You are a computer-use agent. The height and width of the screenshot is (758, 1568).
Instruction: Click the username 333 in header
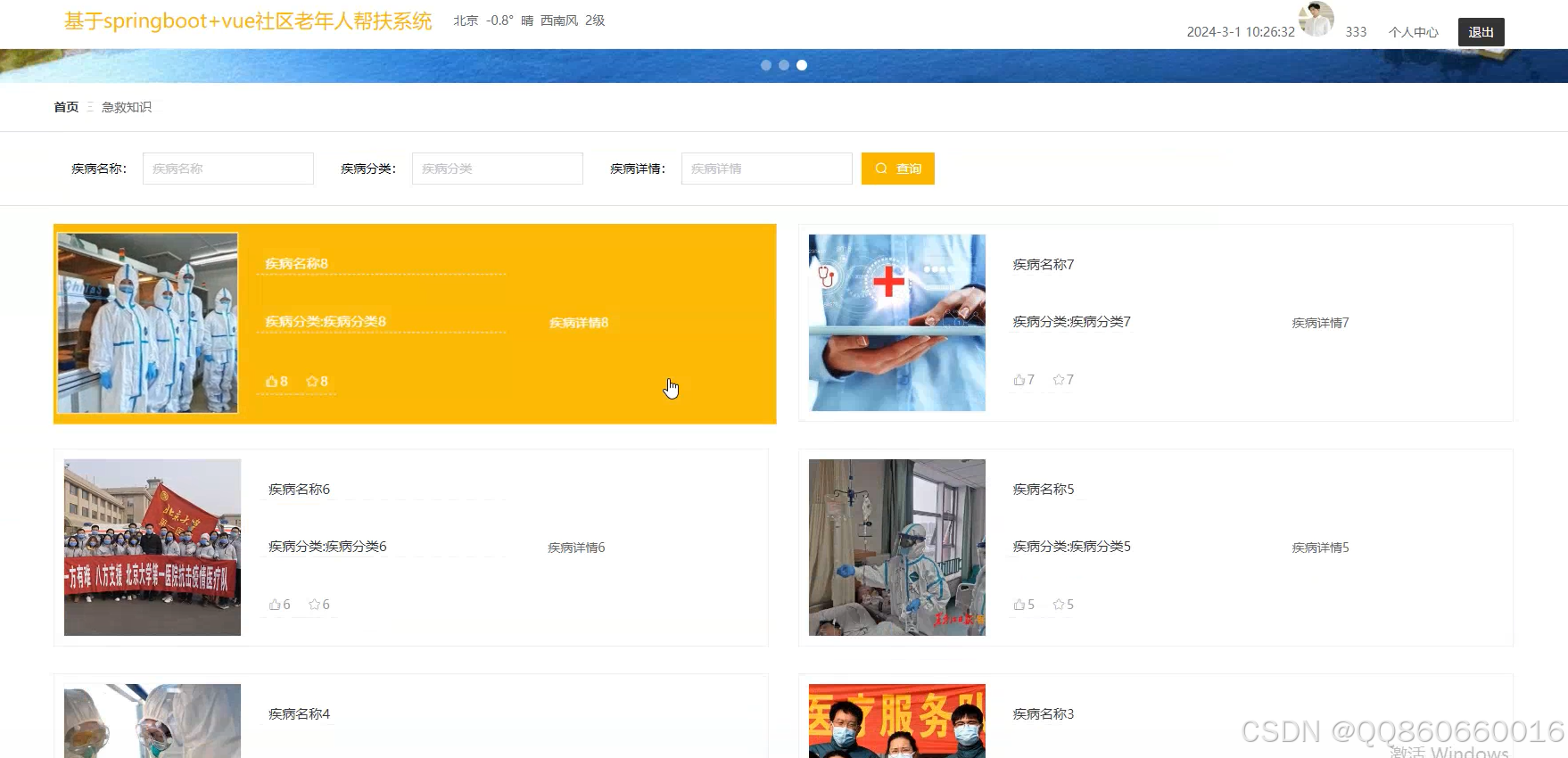click(1356, 32)
